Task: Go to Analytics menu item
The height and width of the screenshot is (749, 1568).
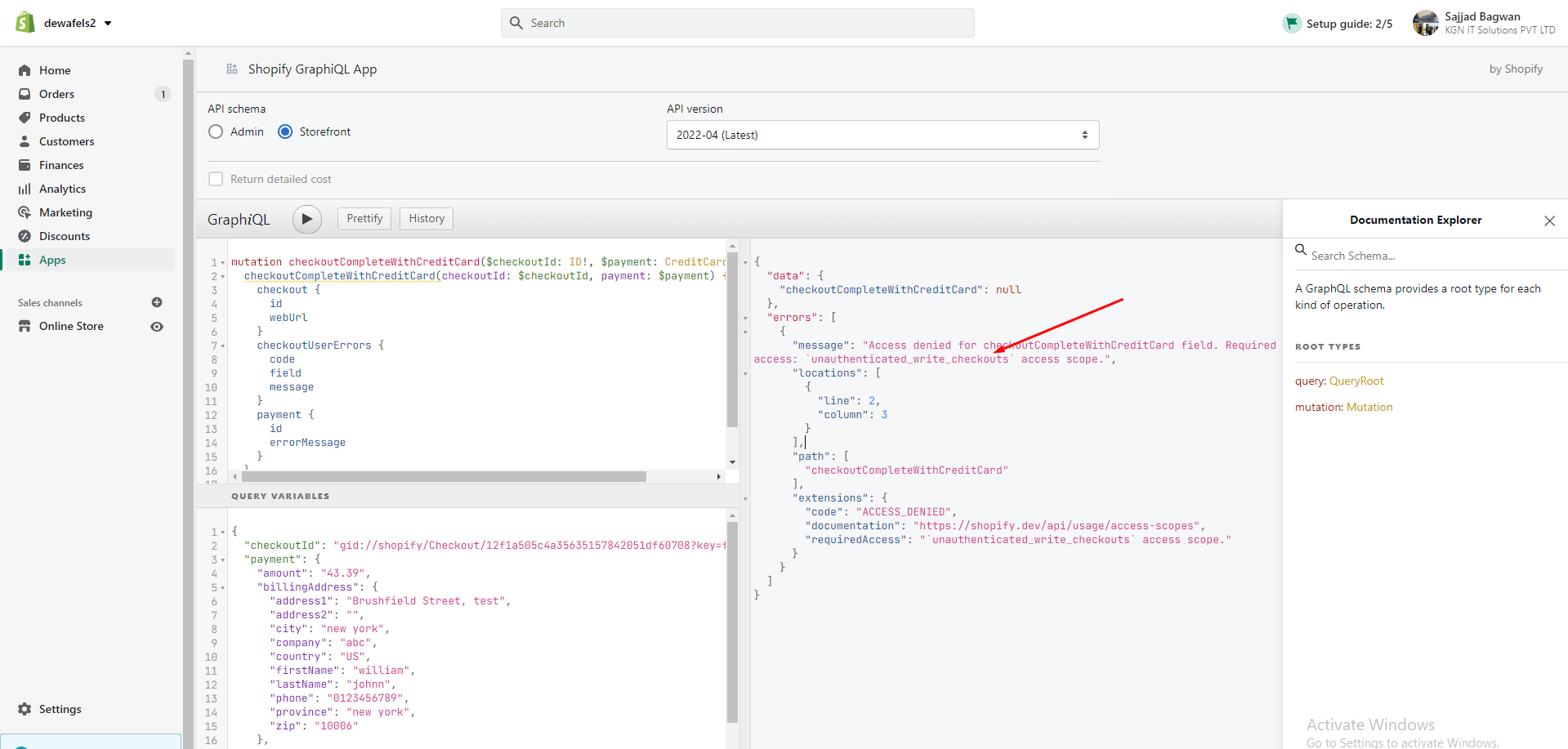Action: [62, 189]
